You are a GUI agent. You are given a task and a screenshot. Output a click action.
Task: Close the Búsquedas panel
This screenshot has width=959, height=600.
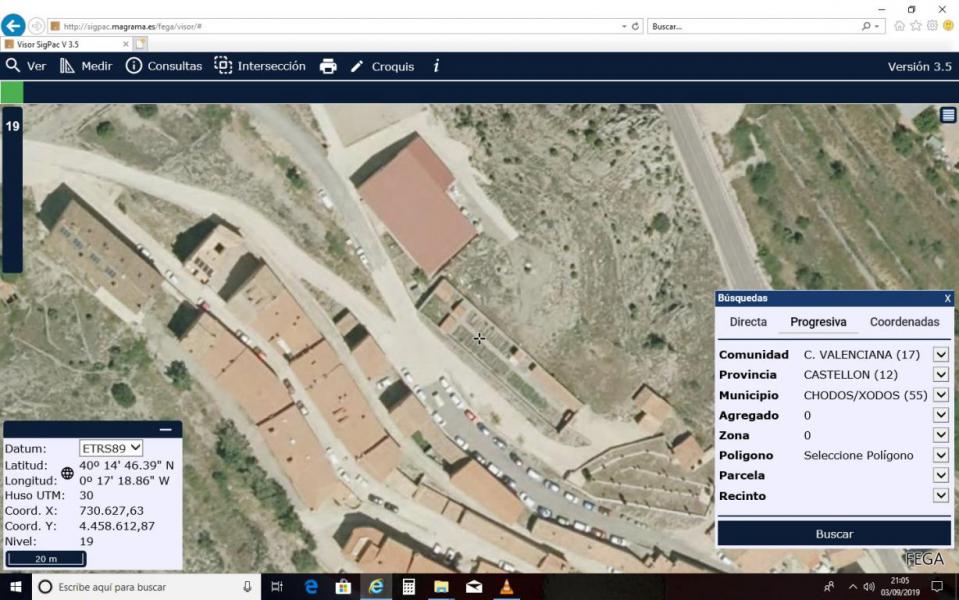tap(947, 298)
